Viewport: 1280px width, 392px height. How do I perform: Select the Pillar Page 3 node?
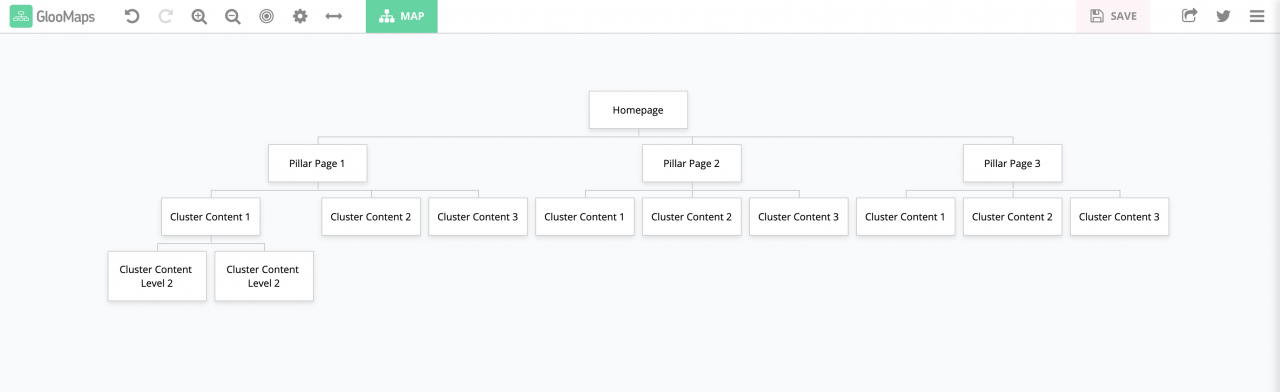[1012, 163]
